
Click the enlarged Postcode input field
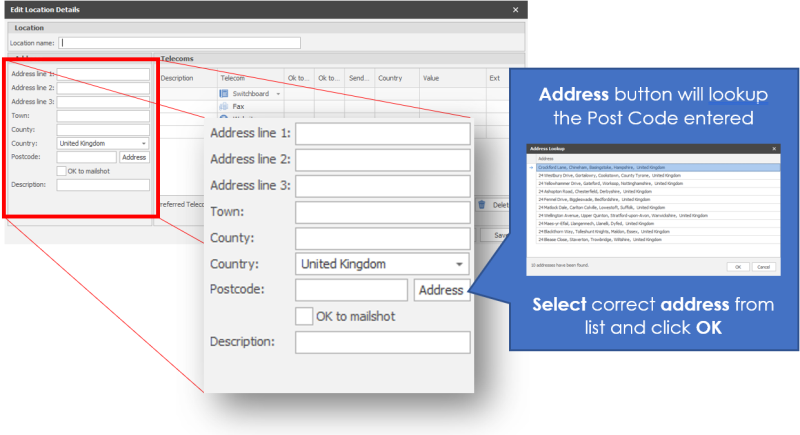click(351, 290)
